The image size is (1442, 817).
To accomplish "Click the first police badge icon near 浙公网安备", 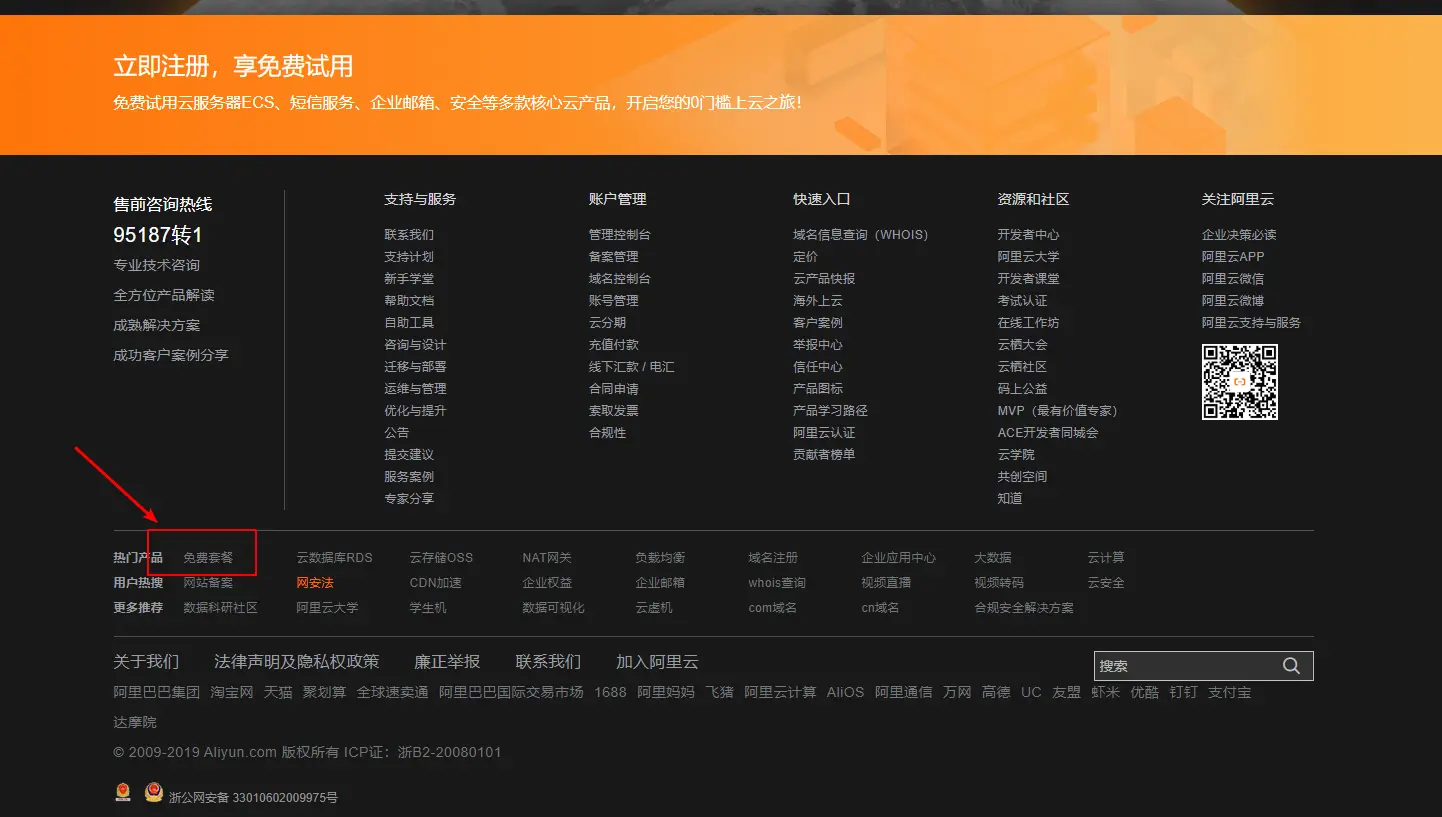I will 122,790.
